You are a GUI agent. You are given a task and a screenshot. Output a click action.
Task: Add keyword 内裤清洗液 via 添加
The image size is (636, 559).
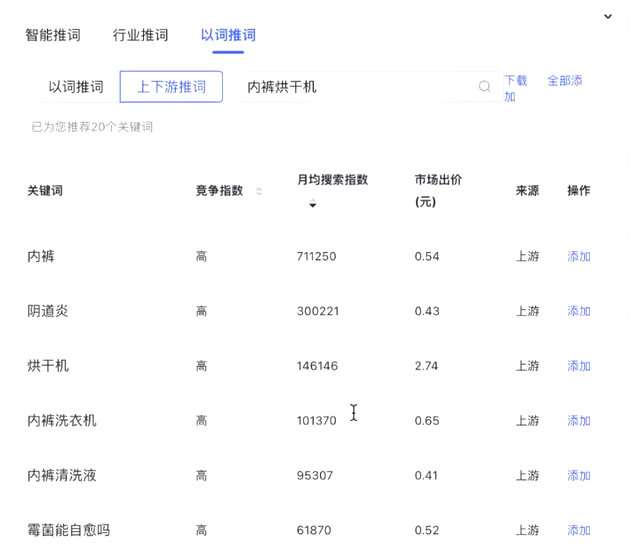[x=579, y=475]
